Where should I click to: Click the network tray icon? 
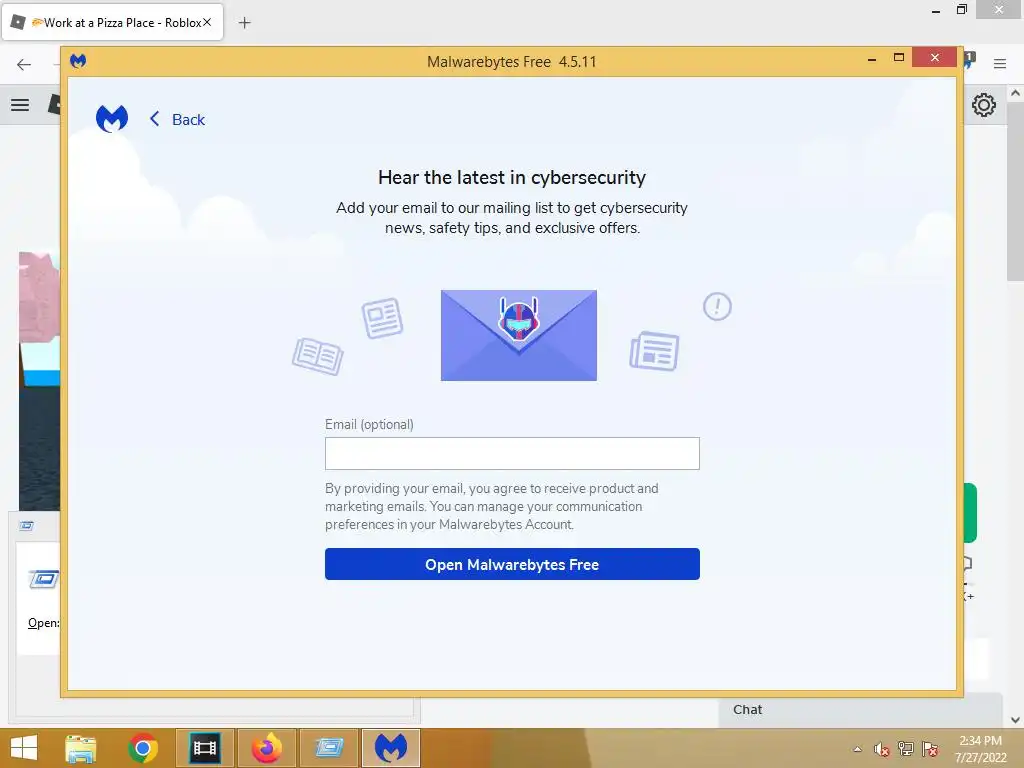[906, 748]
